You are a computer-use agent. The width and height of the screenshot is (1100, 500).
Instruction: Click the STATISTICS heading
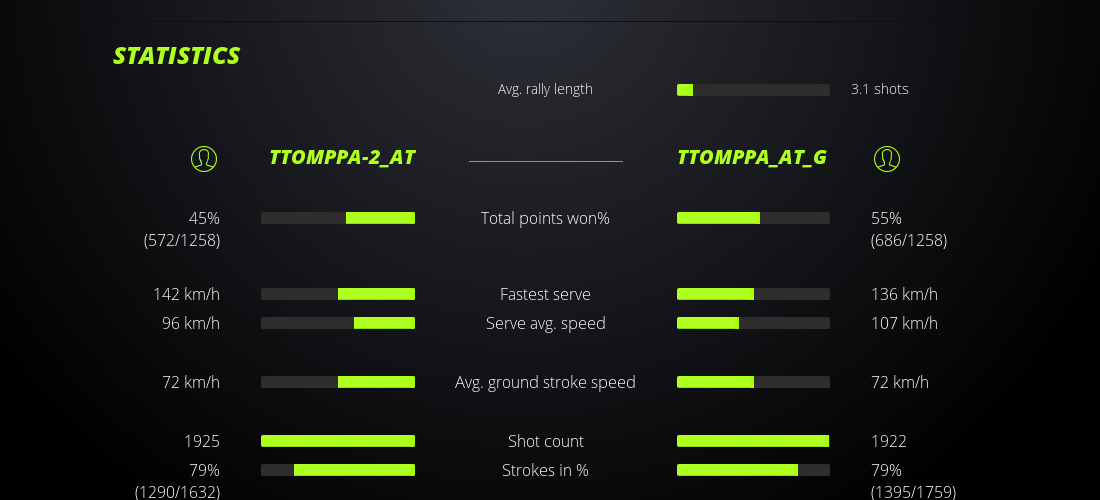(x=176, y=56)
